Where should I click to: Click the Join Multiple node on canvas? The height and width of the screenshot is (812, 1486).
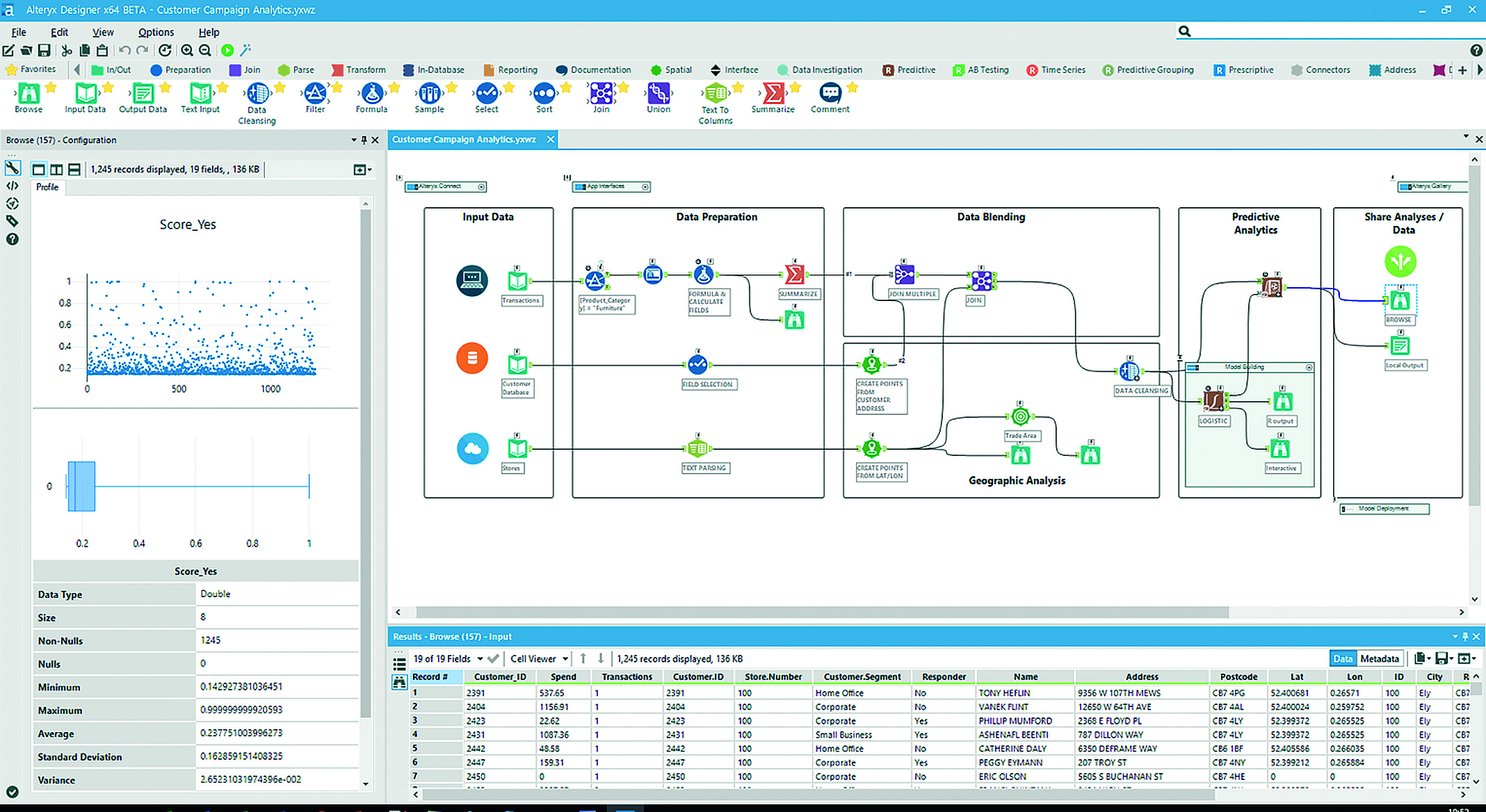pos(904,275)
